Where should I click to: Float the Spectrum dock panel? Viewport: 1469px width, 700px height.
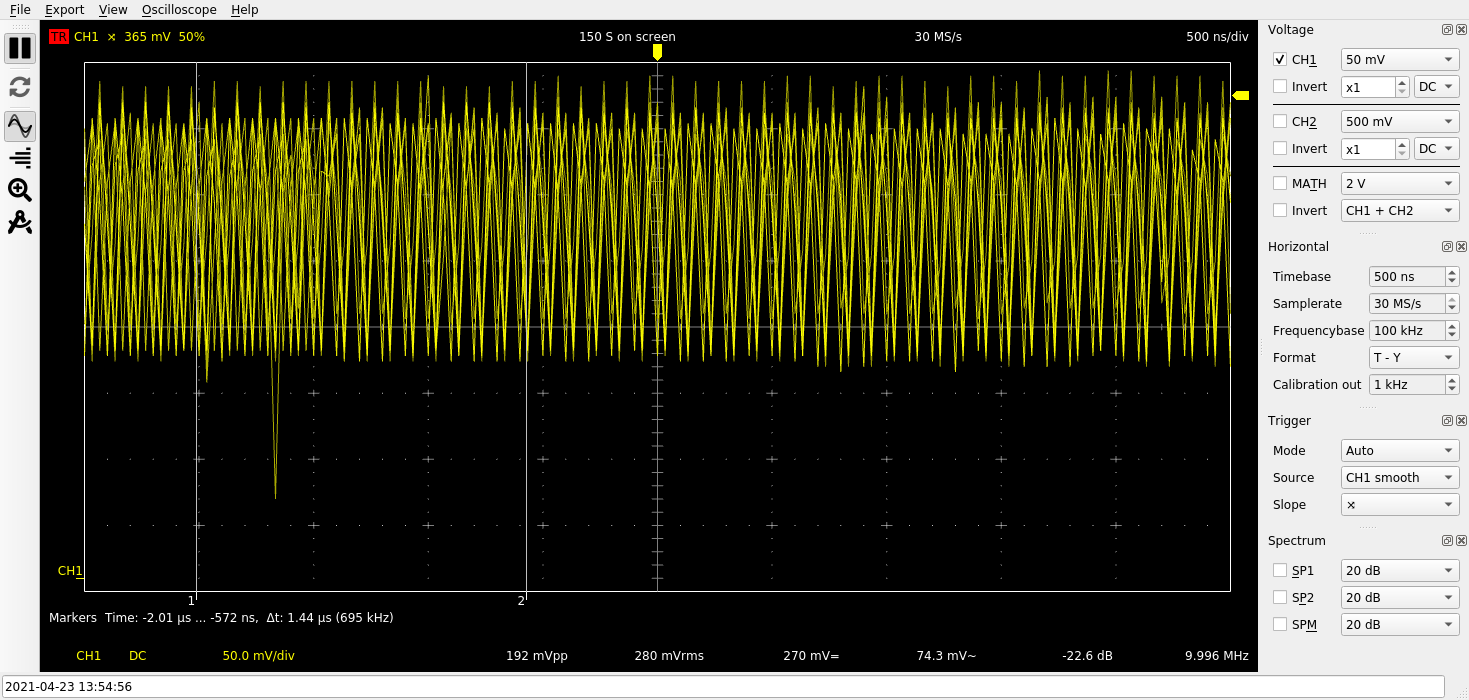pyautogui.click(x=1447, y=541)
